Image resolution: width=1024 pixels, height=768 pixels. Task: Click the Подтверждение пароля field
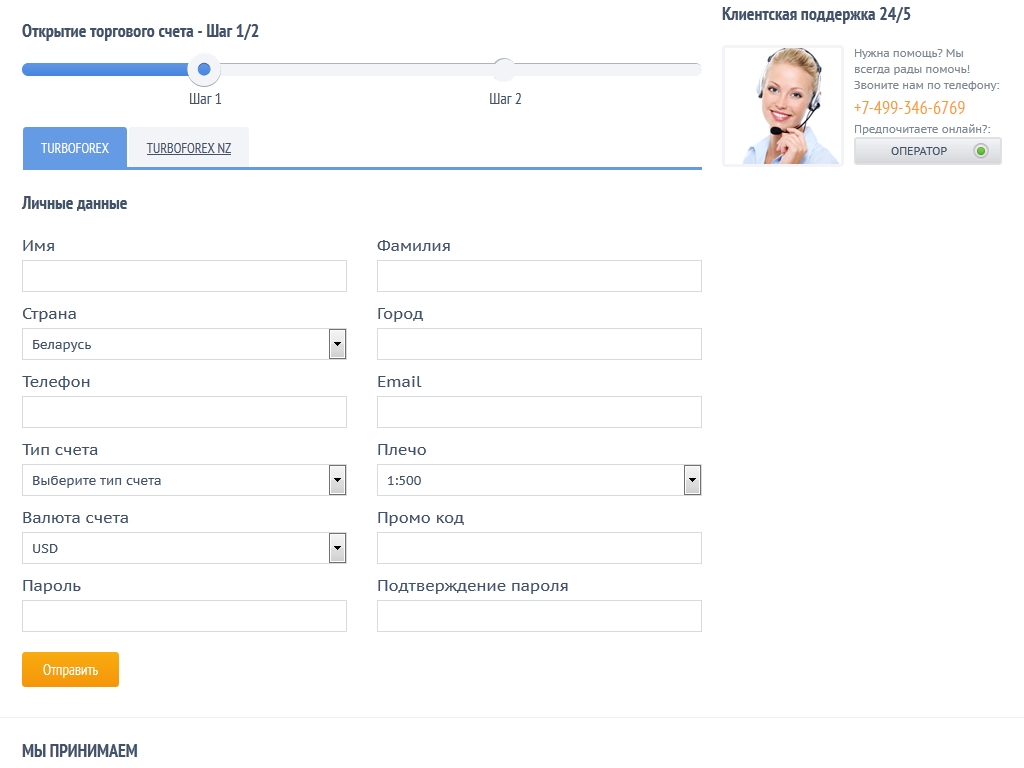(x=539, y=616)
